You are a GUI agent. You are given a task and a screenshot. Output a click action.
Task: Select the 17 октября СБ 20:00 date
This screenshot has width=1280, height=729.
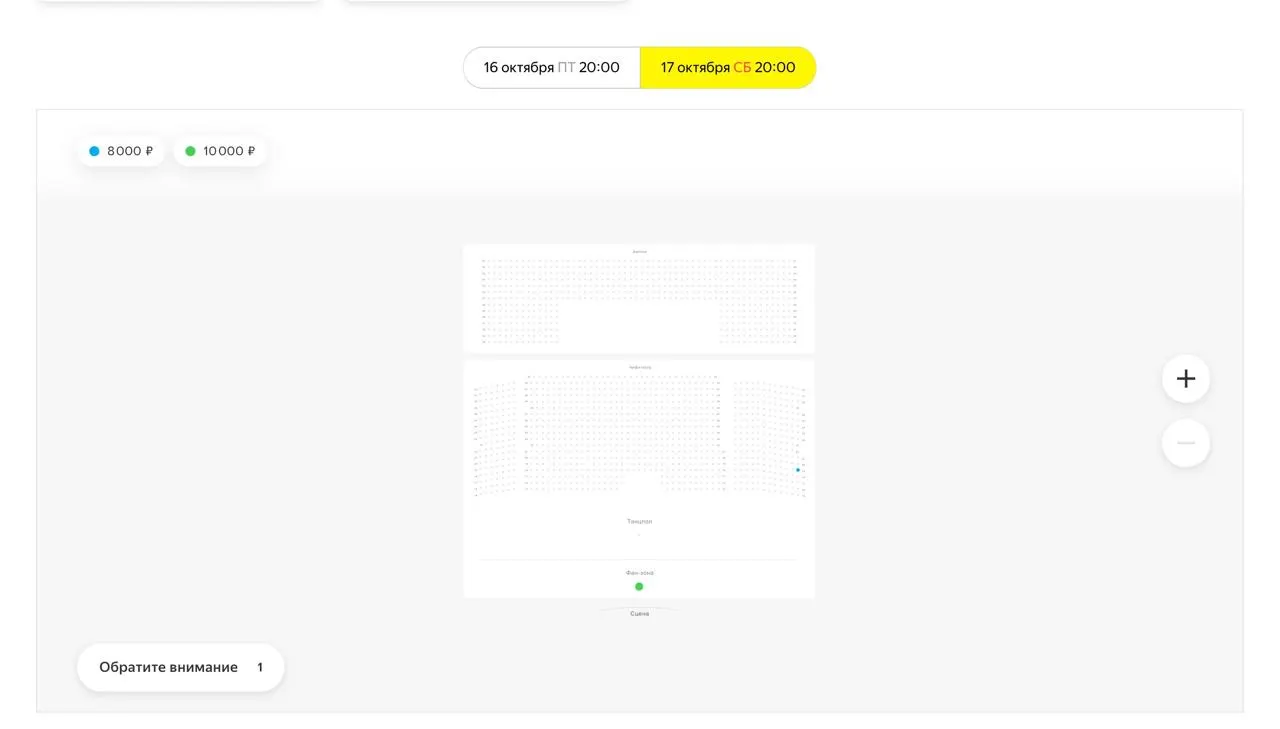pyautogui.click(x=728, y=68)
